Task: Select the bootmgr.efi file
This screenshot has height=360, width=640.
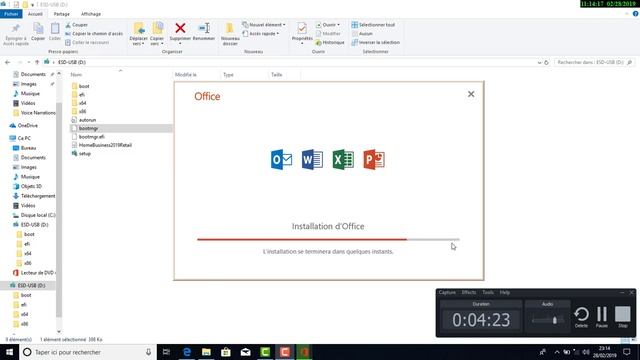Action: coord(91,137)
